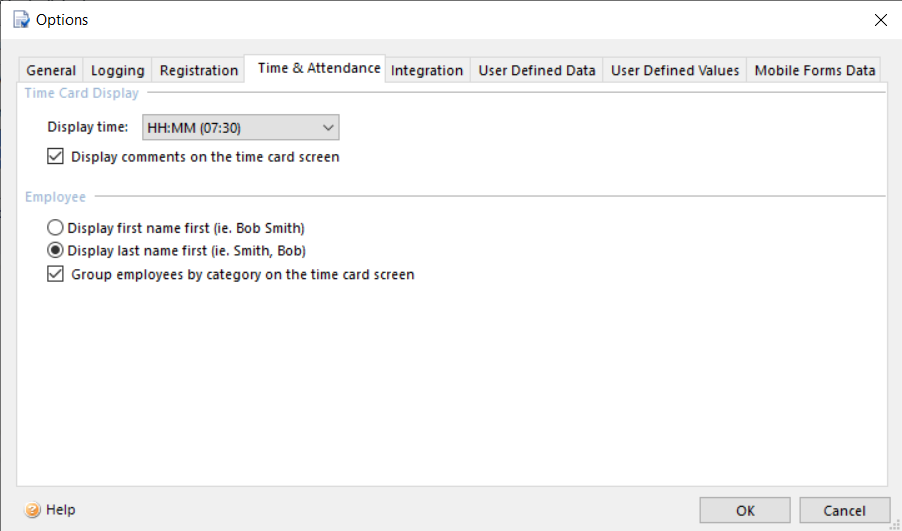Viewport: 902px width, 531px height.
Task: Confirm settings with the OK button
Action: coord(745,510)
